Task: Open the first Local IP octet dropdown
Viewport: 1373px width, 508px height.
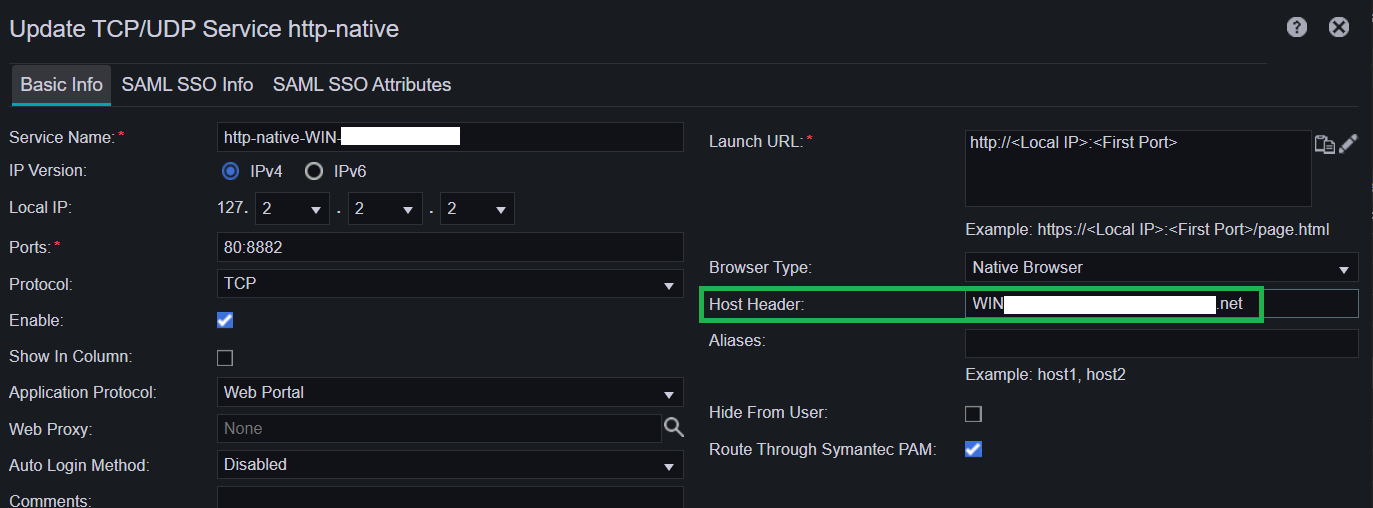Action: pos(292,209)
